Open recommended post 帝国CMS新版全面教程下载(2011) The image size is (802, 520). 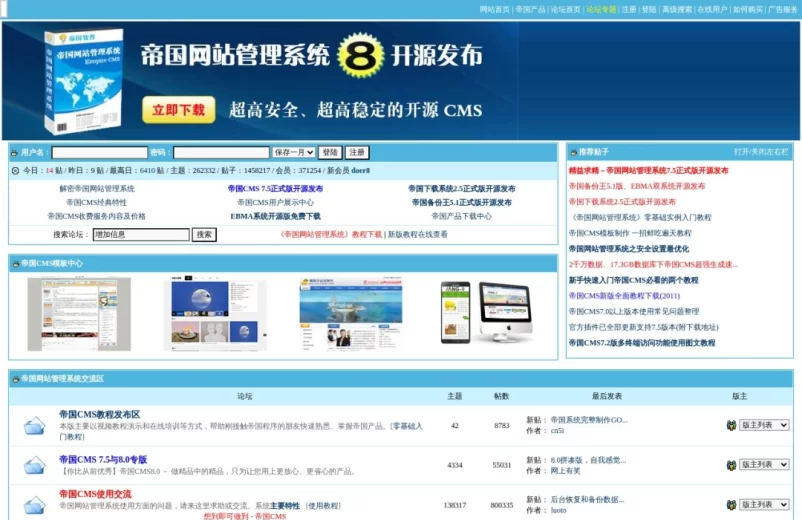click(x=624, y=296)
